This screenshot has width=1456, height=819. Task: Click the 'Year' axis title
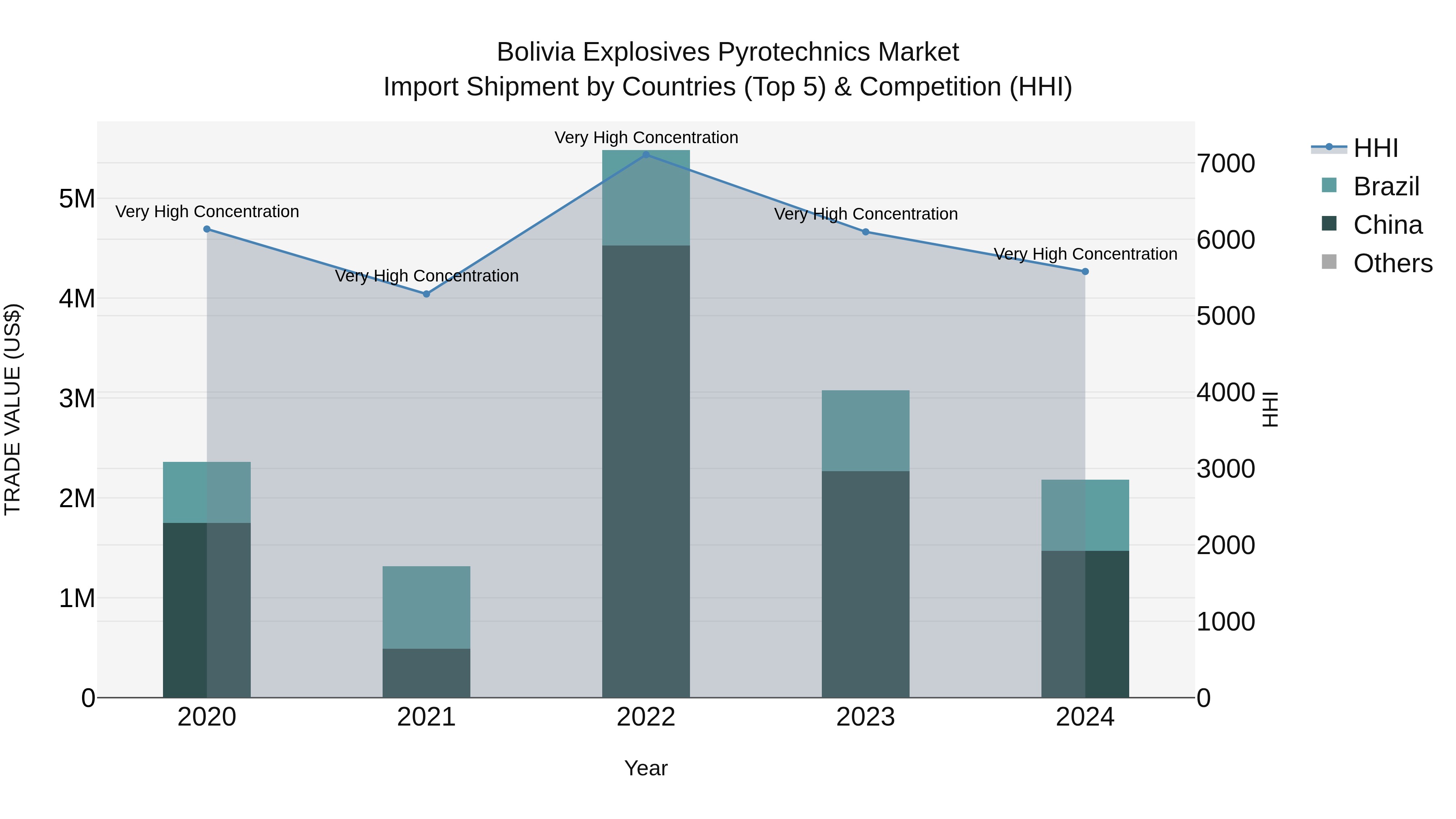tap(646, 769)
